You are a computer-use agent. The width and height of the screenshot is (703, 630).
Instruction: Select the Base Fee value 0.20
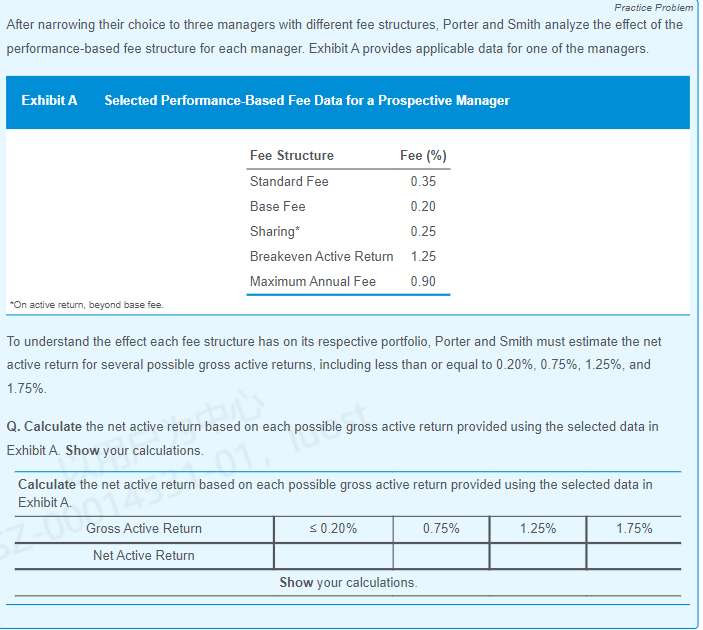(422, 206)
